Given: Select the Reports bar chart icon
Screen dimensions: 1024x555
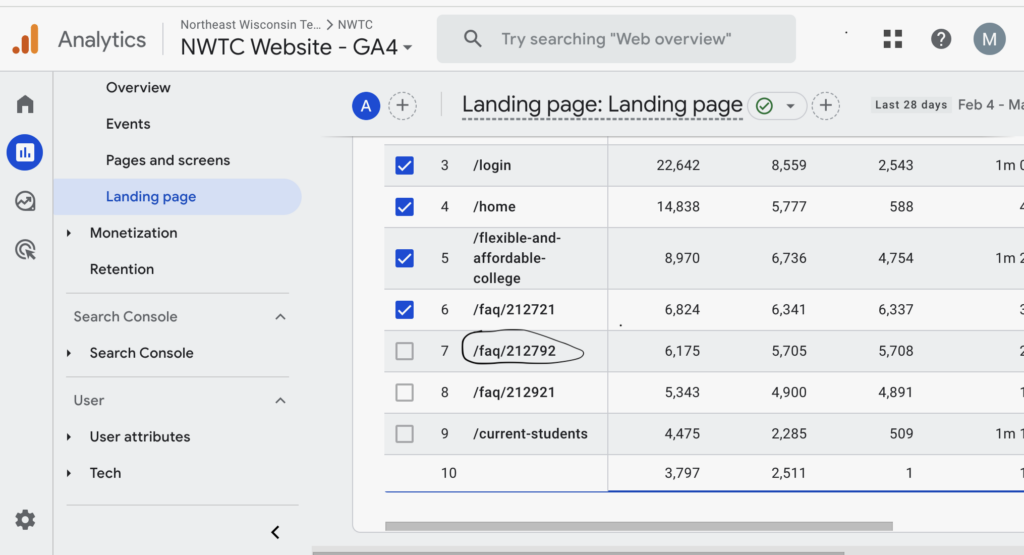Looking at the screenshot, I should (25, 152).
